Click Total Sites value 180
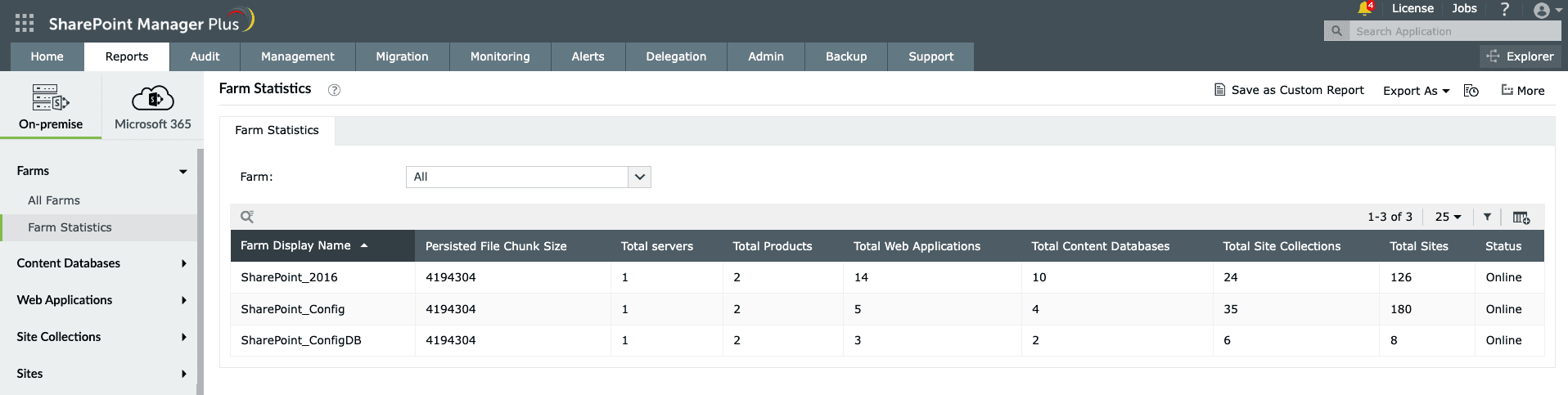This screenshot has height=395, width=1568. 1401,309
